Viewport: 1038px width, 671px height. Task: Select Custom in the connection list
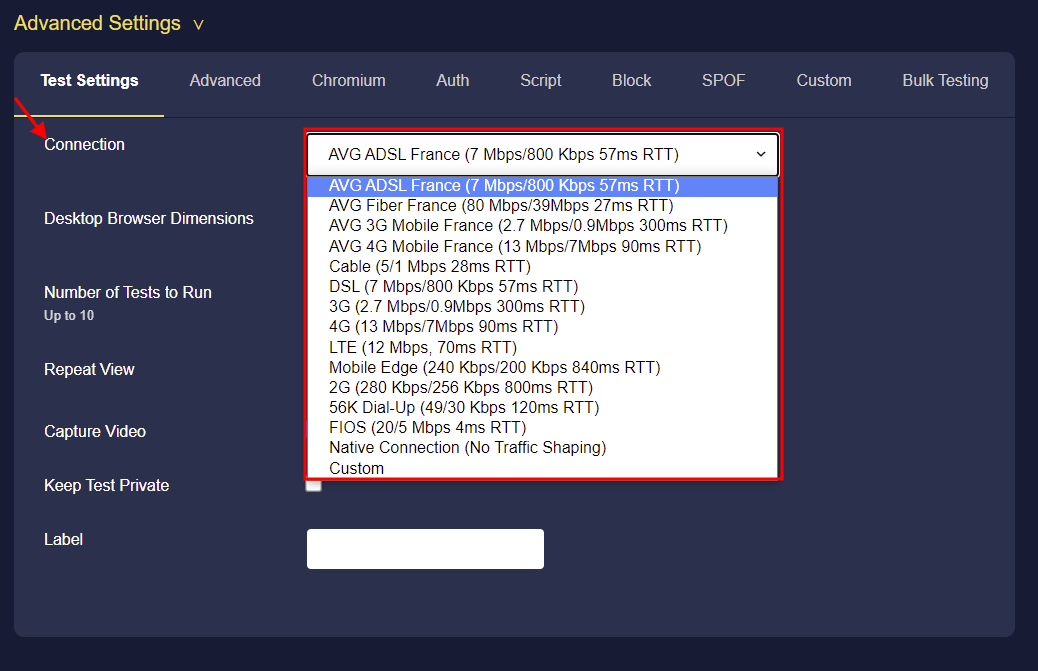coord(543,468)
